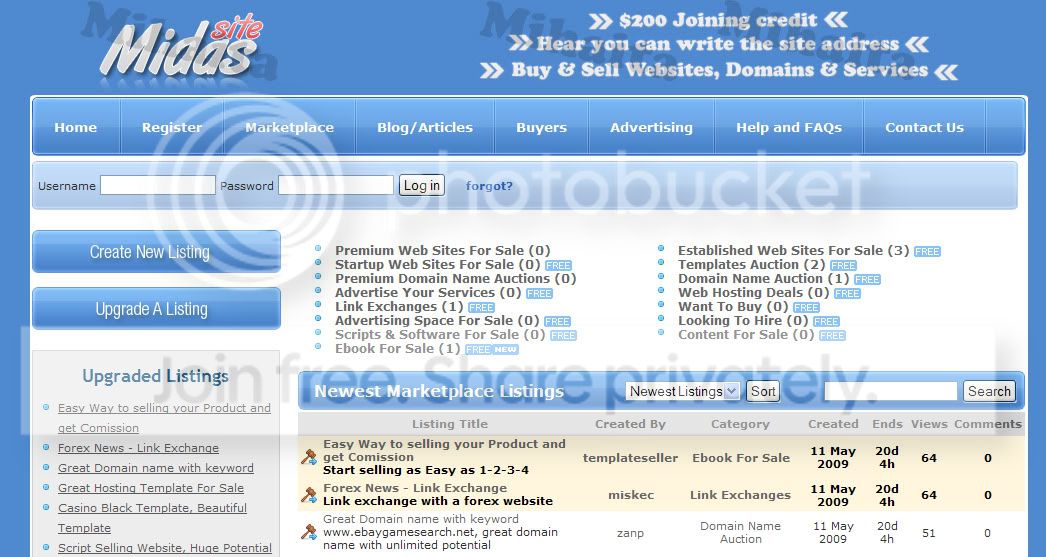Click Create New Listing button

point(156,252)
